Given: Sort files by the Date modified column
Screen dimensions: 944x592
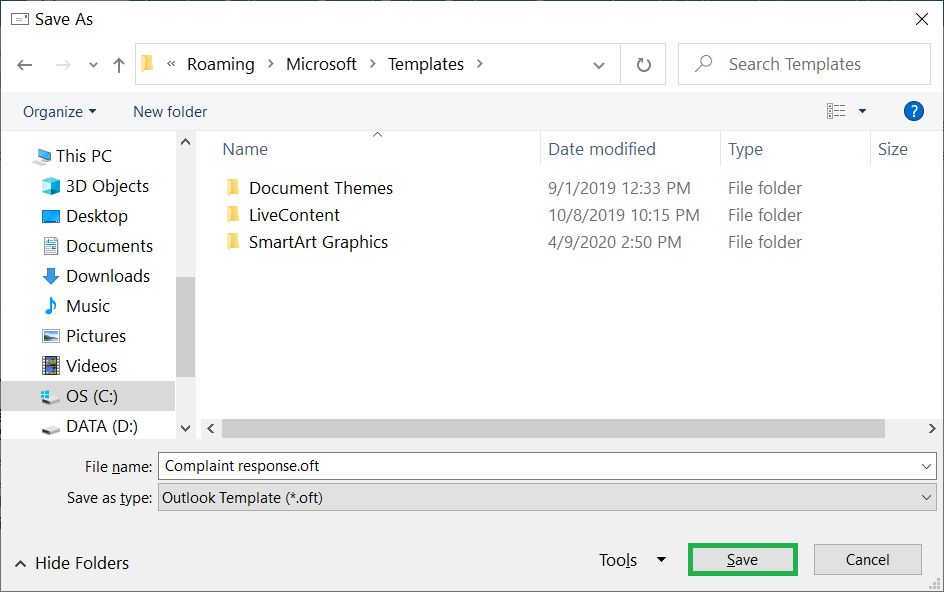Looking at the screenshot, I should [601, 148].
